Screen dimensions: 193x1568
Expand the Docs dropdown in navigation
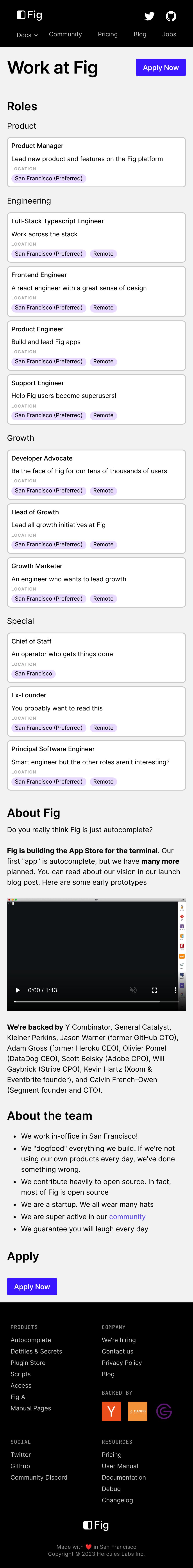click(27, 35)
